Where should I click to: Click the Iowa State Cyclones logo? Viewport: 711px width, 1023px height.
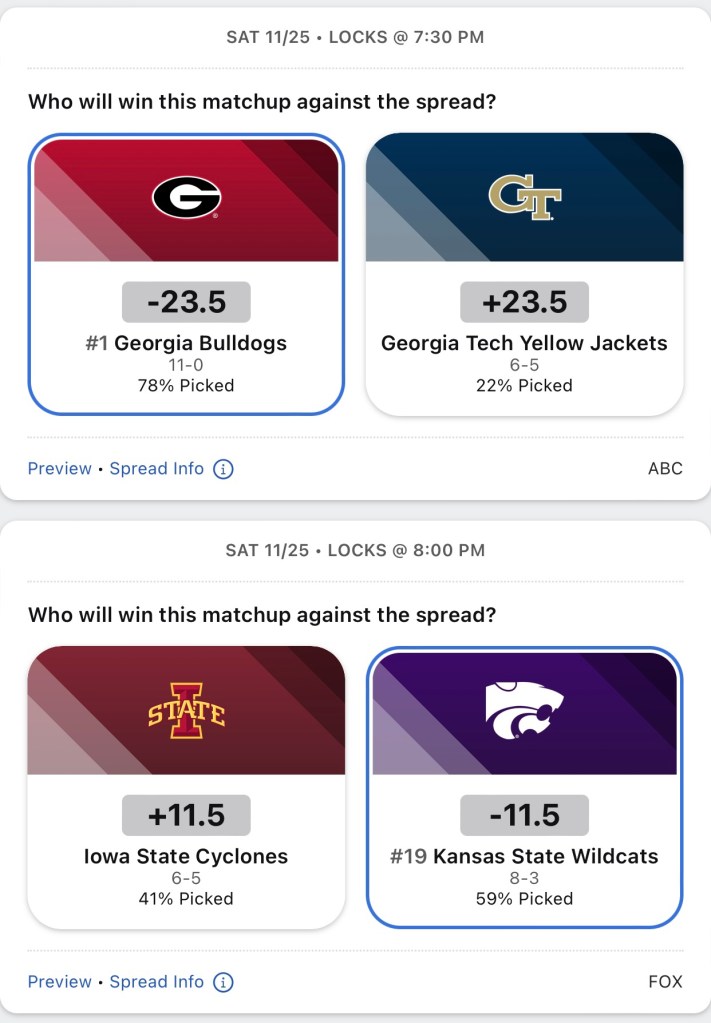186,710
